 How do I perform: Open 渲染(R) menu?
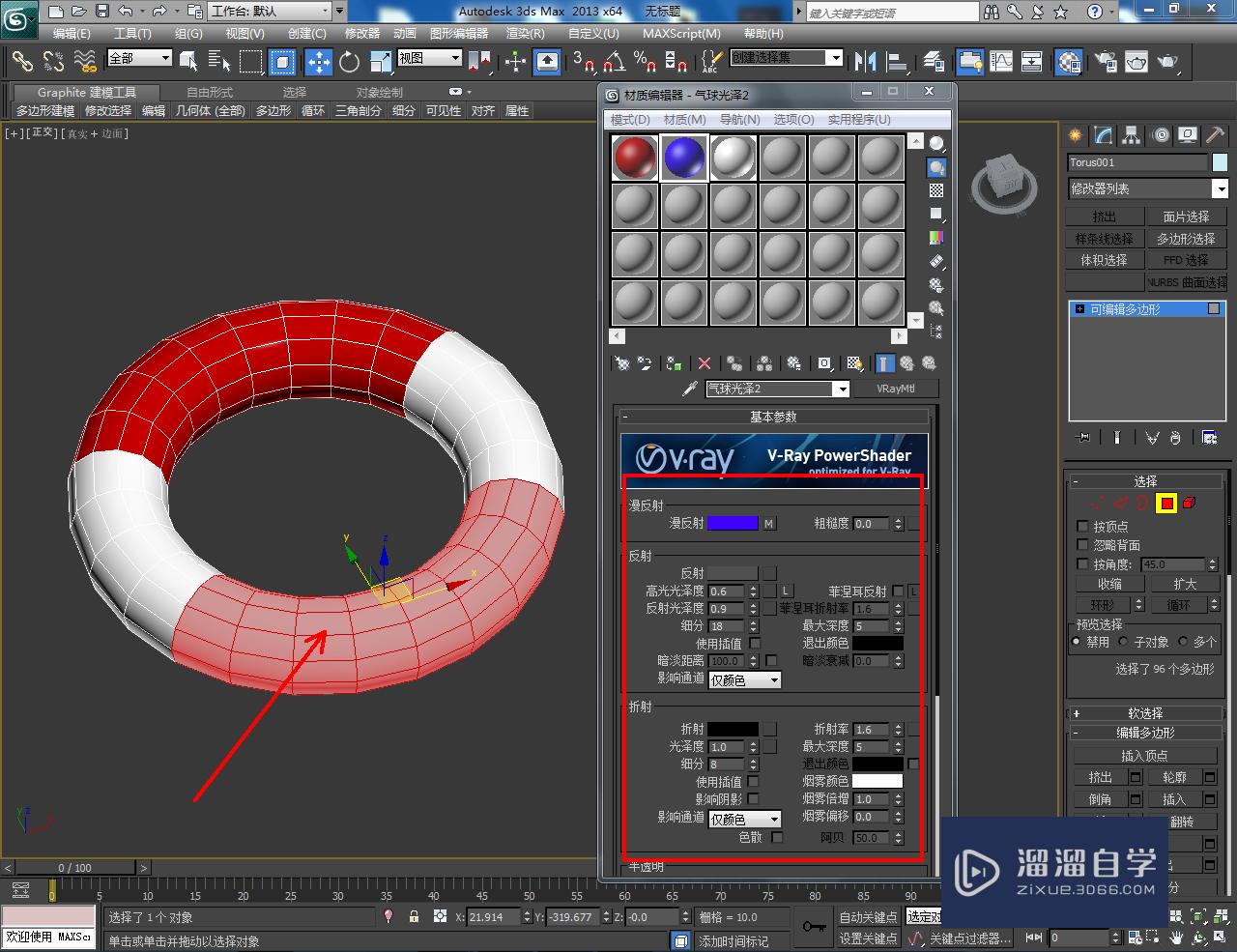click(526, 33)
